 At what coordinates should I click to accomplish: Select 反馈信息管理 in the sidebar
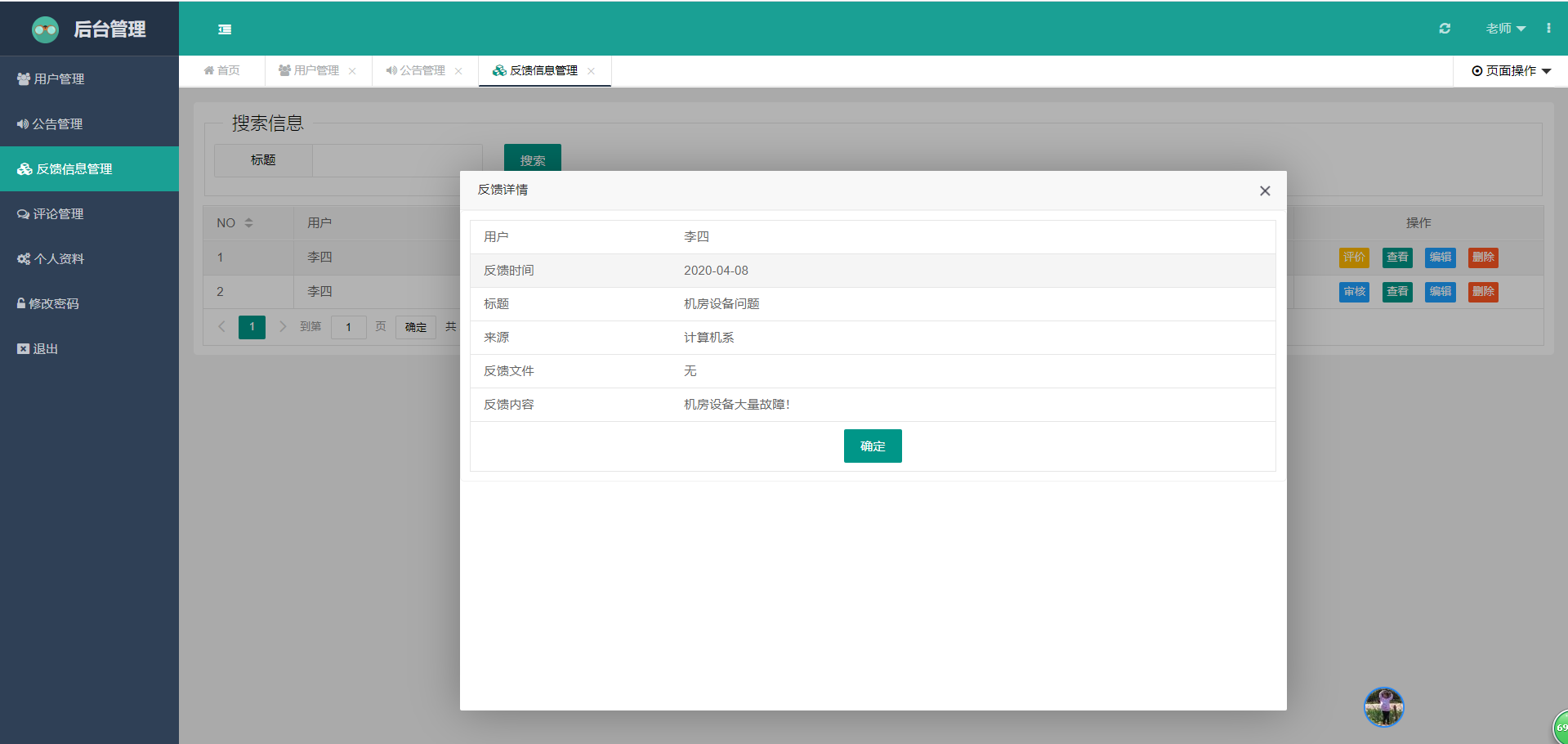click(89, 169)
